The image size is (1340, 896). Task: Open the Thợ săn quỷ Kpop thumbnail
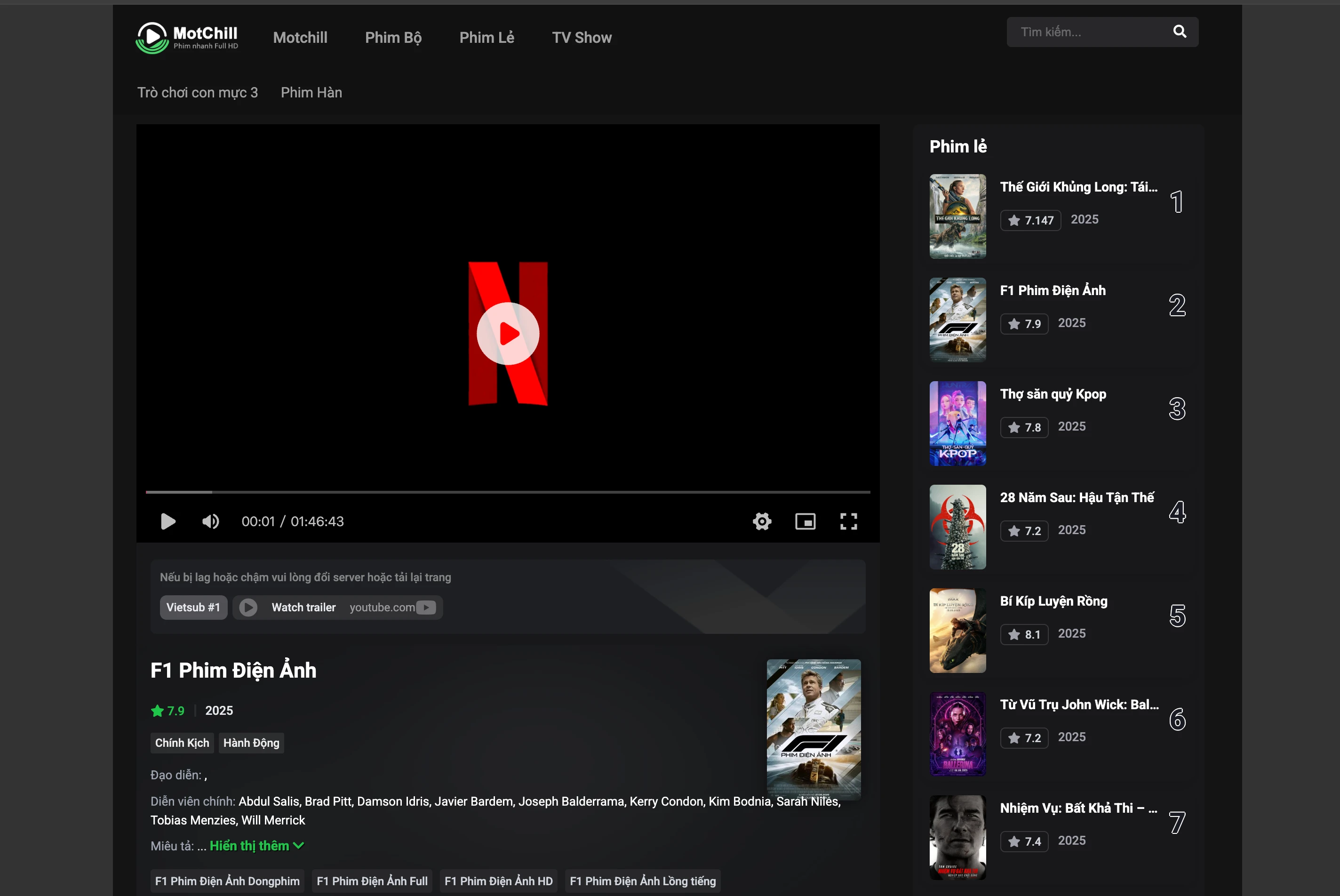pyautogui.click(x=957, y=424)
